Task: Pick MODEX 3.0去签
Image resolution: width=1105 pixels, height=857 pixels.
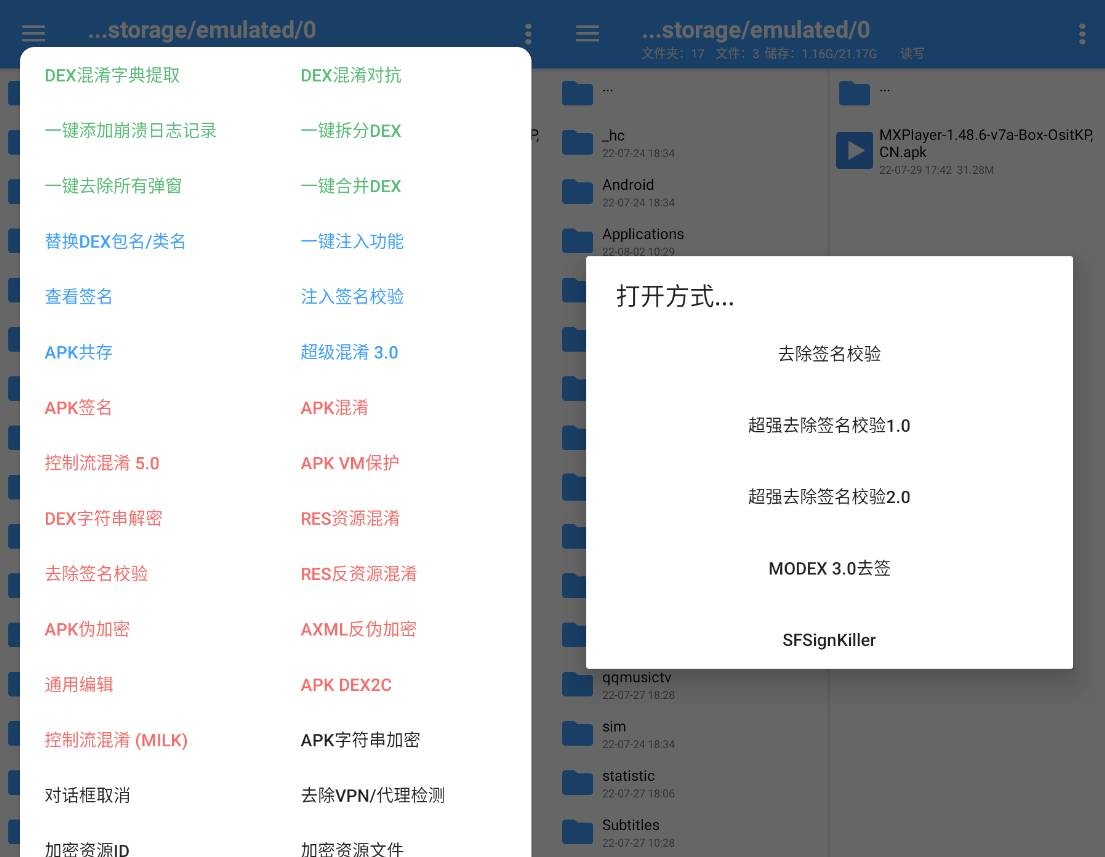Action: [x=829, y=569]
